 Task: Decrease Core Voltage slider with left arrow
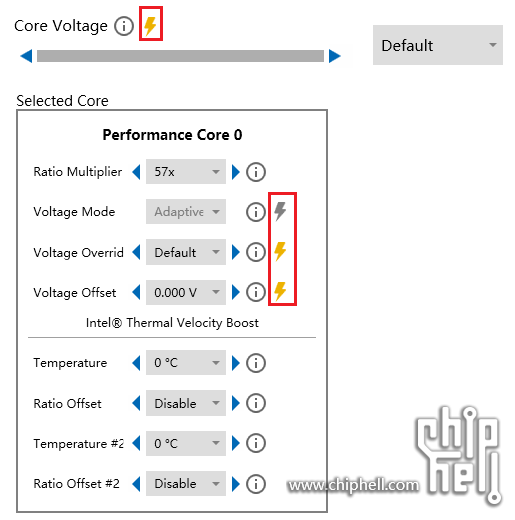pos(26,56)
